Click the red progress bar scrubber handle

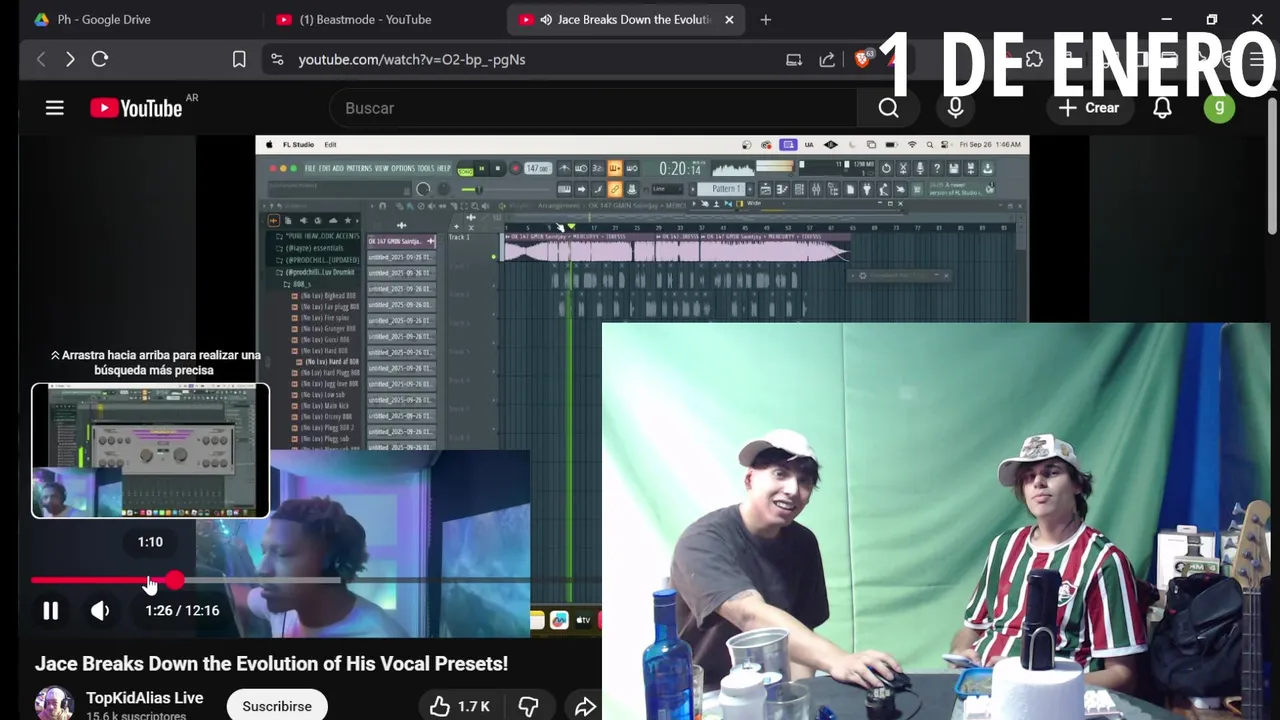[x=175, y=580]
